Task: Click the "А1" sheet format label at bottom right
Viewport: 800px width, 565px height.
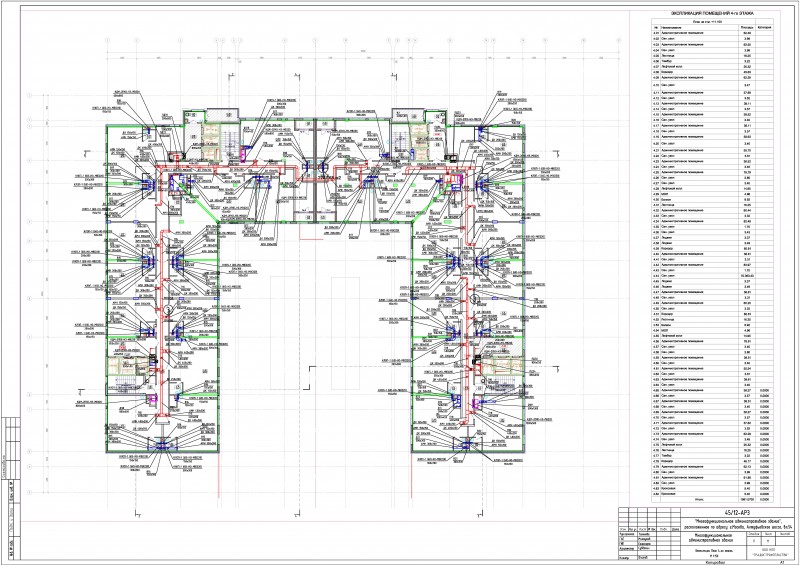Action: [x=782, y=562]
